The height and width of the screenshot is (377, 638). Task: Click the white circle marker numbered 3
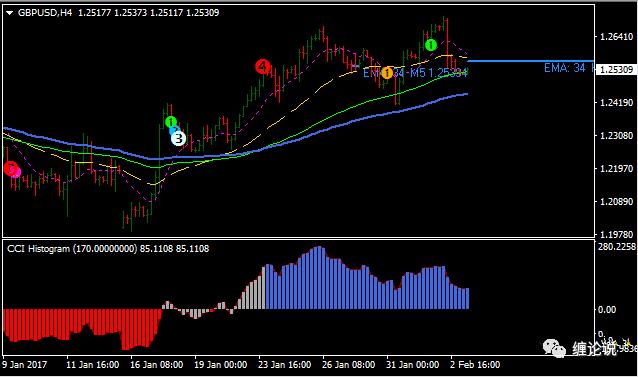click(178, 138)
